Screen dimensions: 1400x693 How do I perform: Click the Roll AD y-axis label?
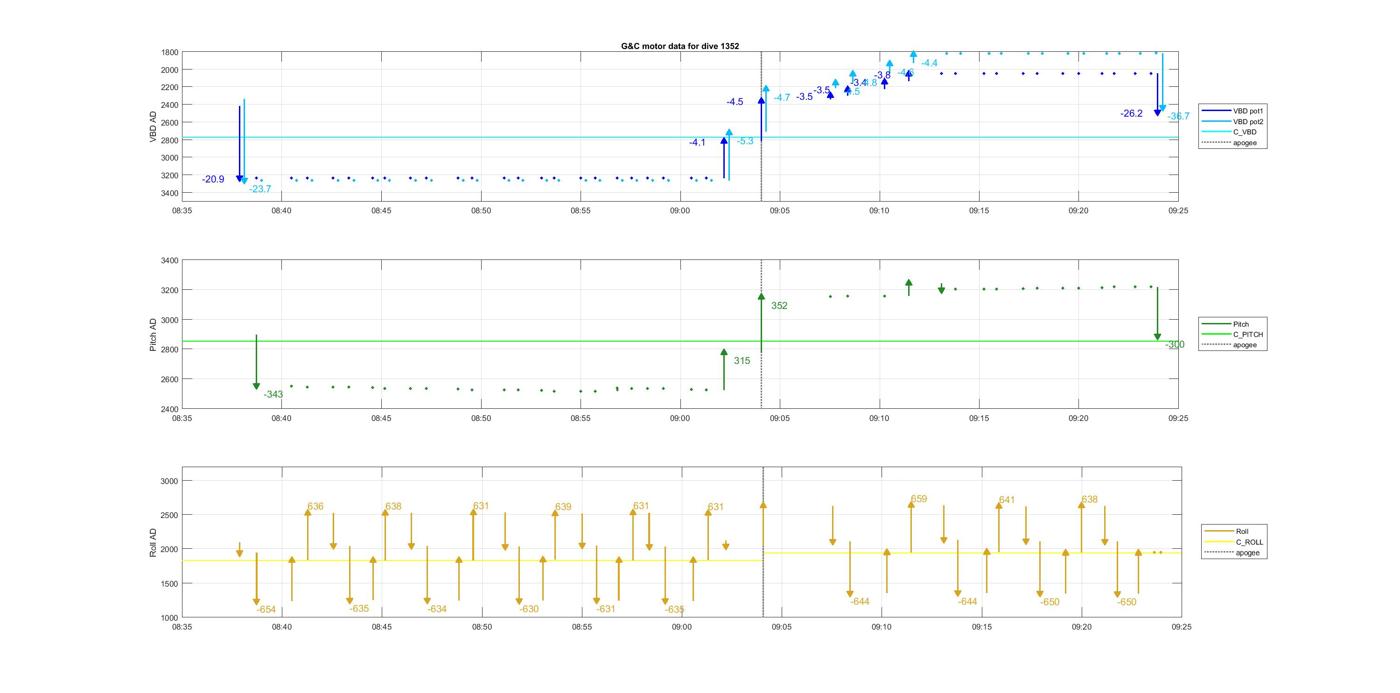[153, 541]
